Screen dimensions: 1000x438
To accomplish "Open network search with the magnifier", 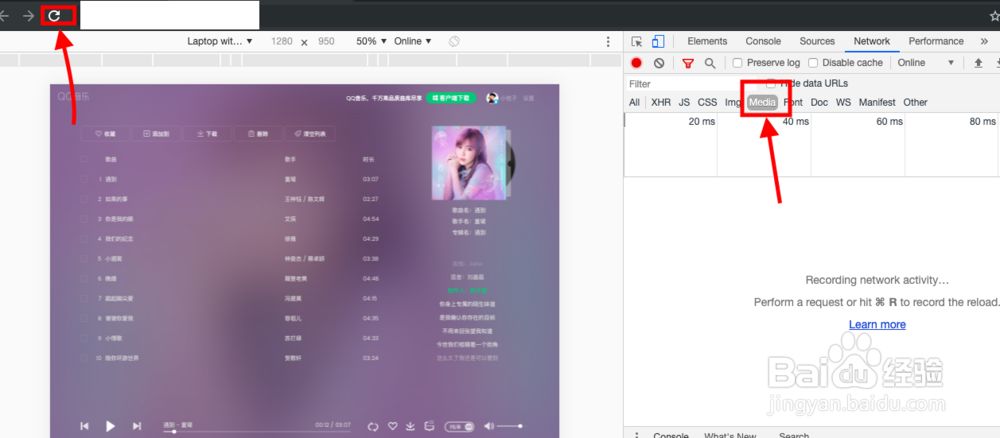I will click(710, 62).
